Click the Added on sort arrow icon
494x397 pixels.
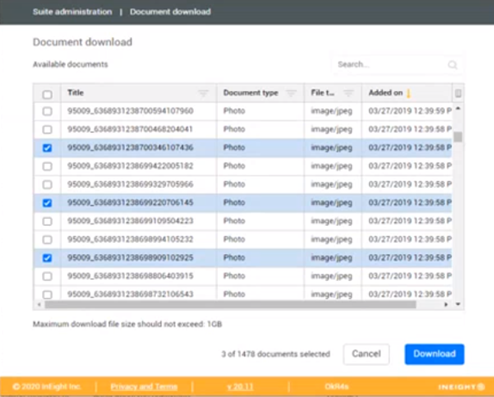pyautogui.click(x=409, y=93)
